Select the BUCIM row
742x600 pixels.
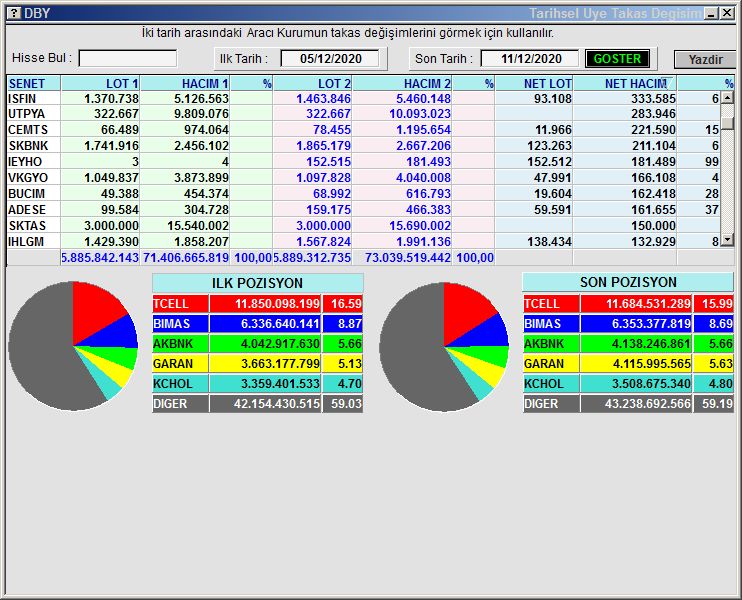pos(363,194)
